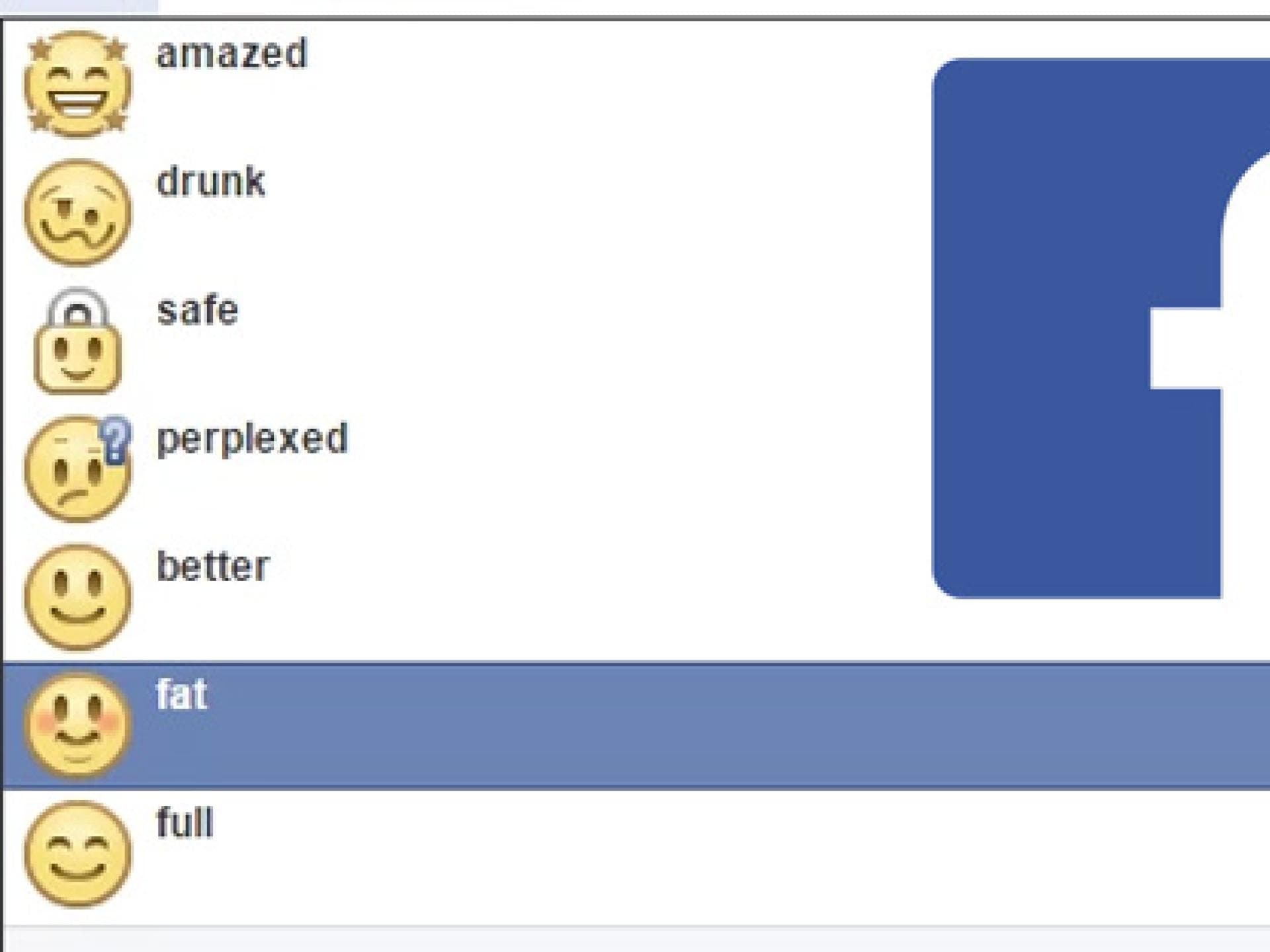Image resolution: width=1270 pixels, height=952 pixels.
Task: Choose "full" from the feelings list
Action: (x=185, y=823)
